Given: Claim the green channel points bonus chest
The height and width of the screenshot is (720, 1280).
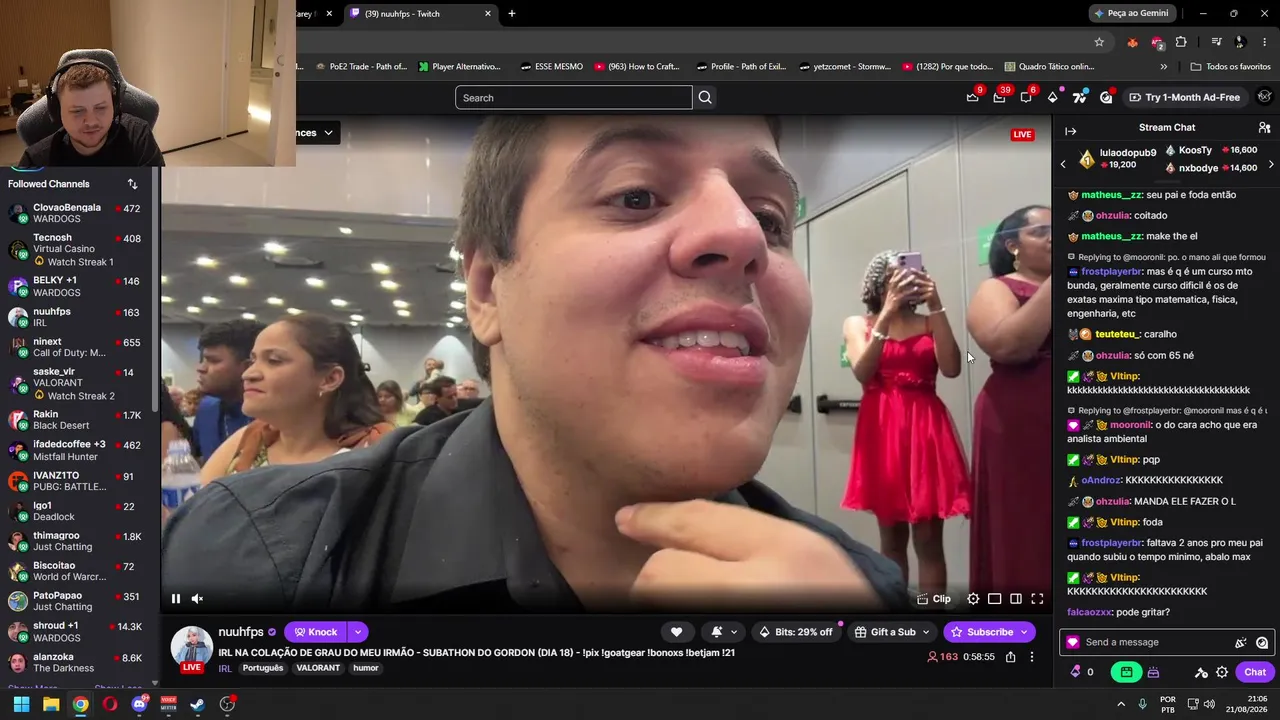Looking at the screenshot, I should click(1126, 672).
